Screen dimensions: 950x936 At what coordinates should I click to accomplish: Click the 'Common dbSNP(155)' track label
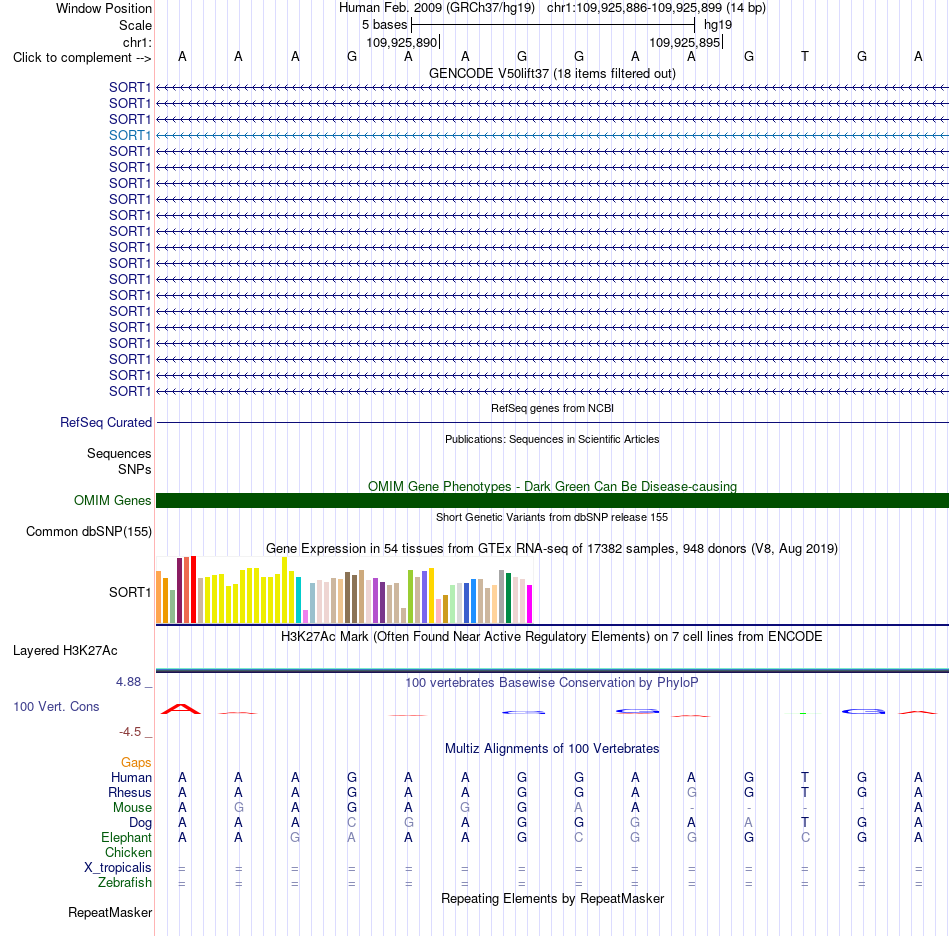pyautogui.click(x=88, y=531)
